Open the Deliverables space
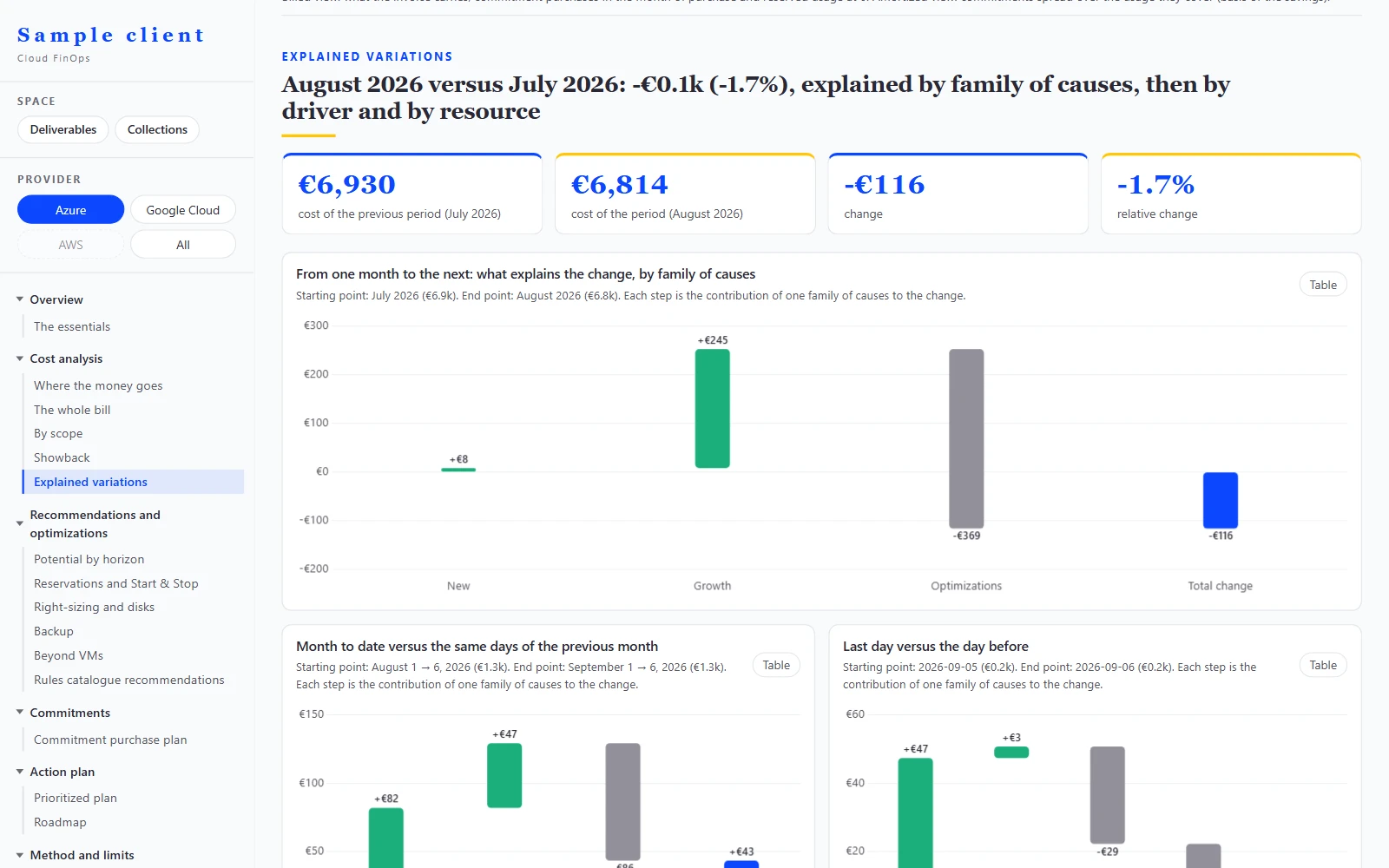 [63, 129]
